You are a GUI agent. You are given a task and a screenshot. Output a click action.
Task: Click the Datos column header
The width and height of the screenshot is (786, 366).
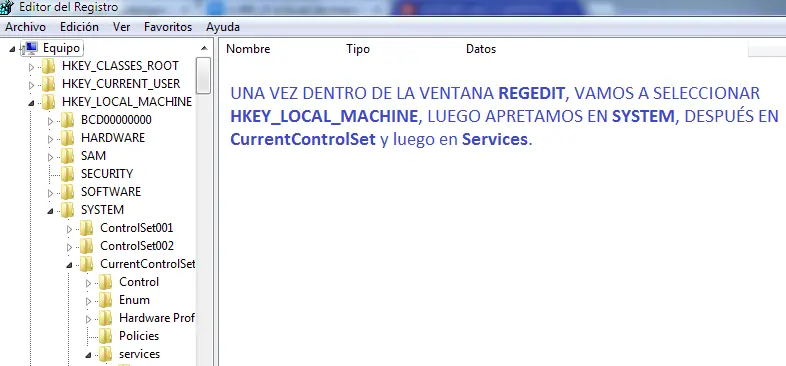click(x=481, y=49)
